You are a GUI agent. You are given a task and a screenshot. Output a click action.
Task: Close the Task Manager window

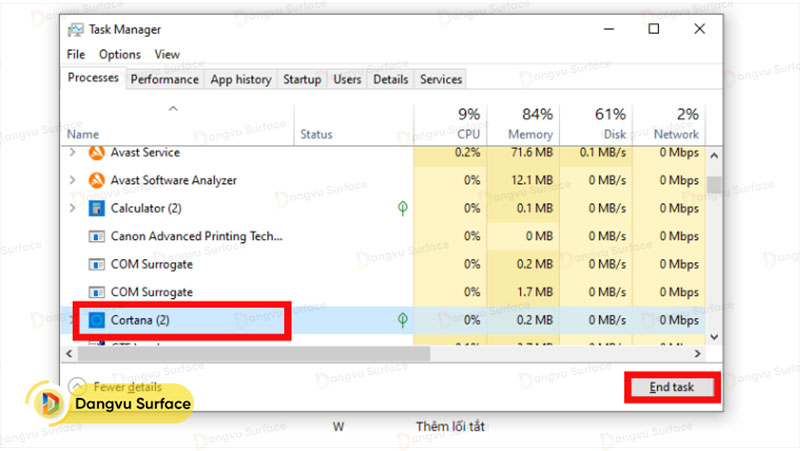click(x=699, y=29)
